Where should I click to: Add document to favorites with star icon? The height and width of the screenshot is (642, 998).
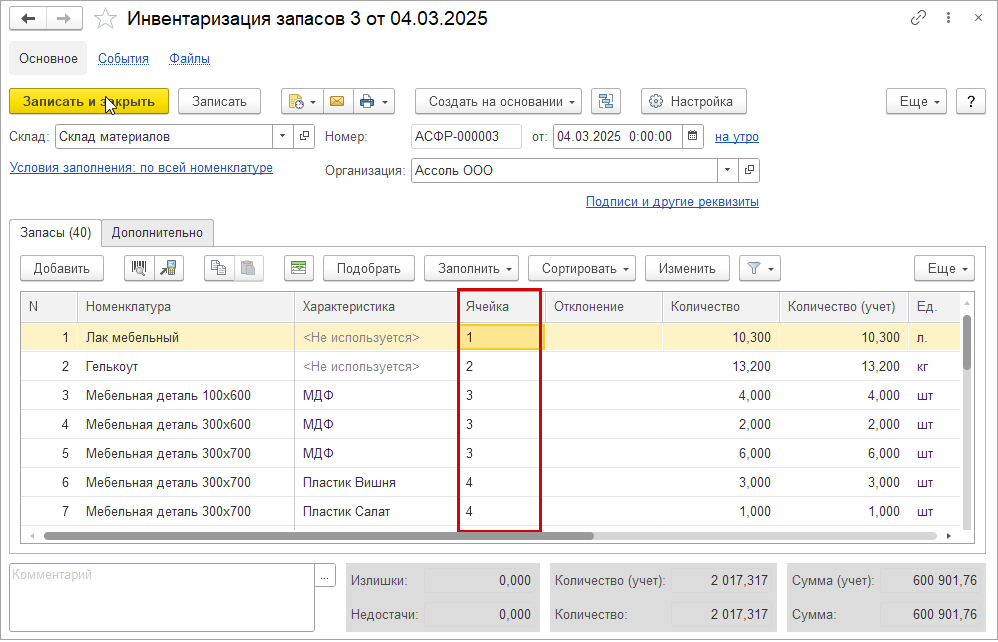click(105, 19)
